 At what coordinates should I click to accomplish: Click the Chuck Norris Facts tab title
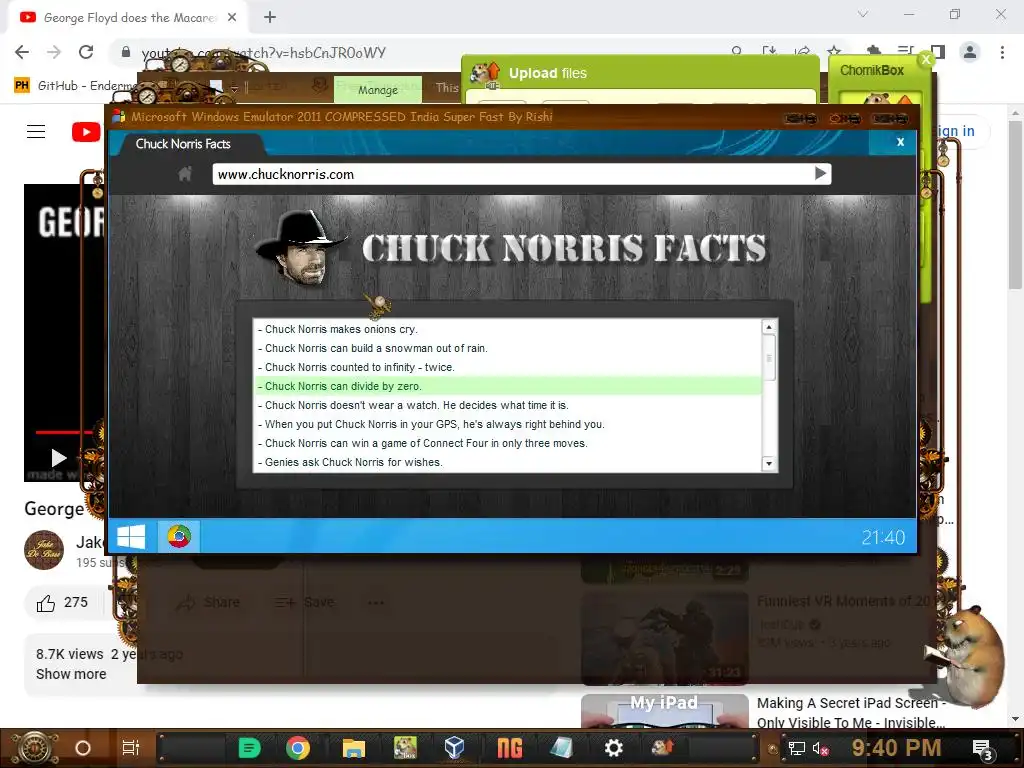183,144
